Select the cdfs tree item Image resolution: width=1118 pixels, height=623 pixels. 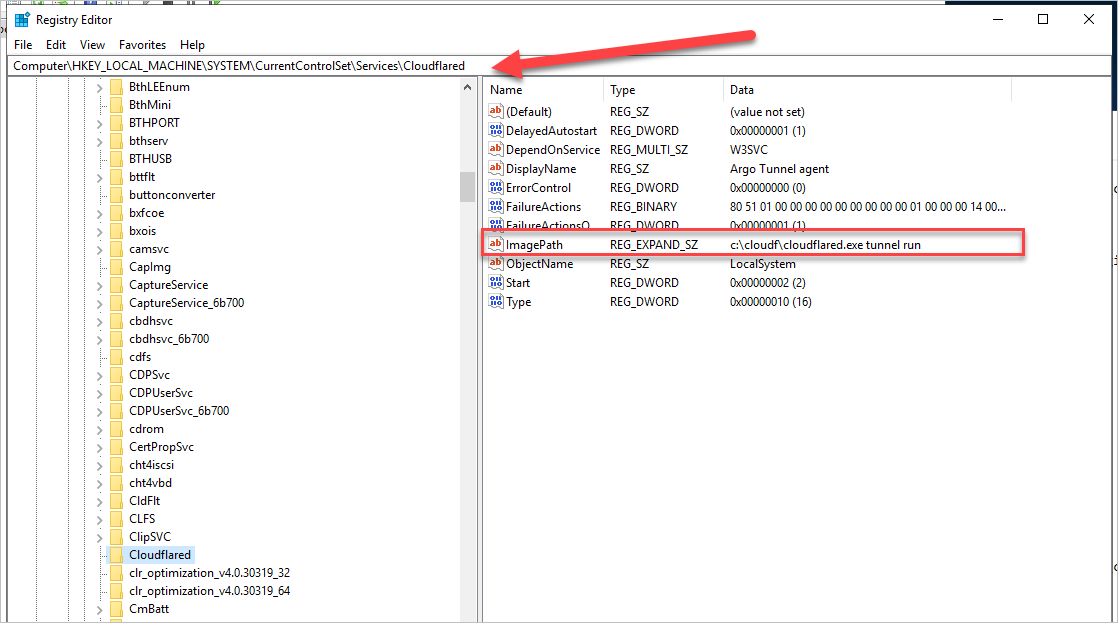pos(140,356)
